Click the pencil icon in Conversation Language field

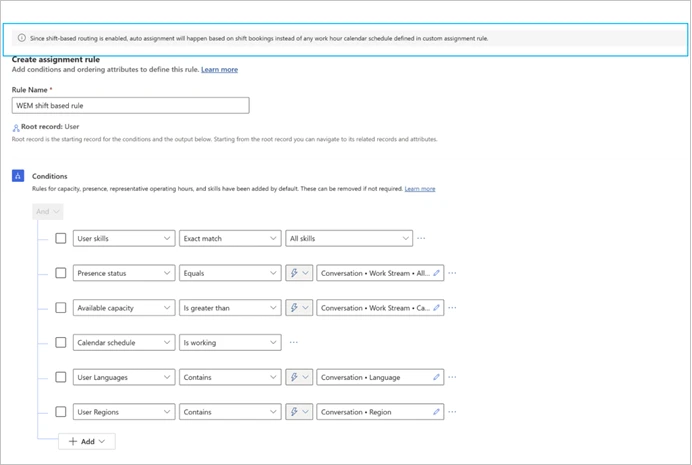coord(436,377)
